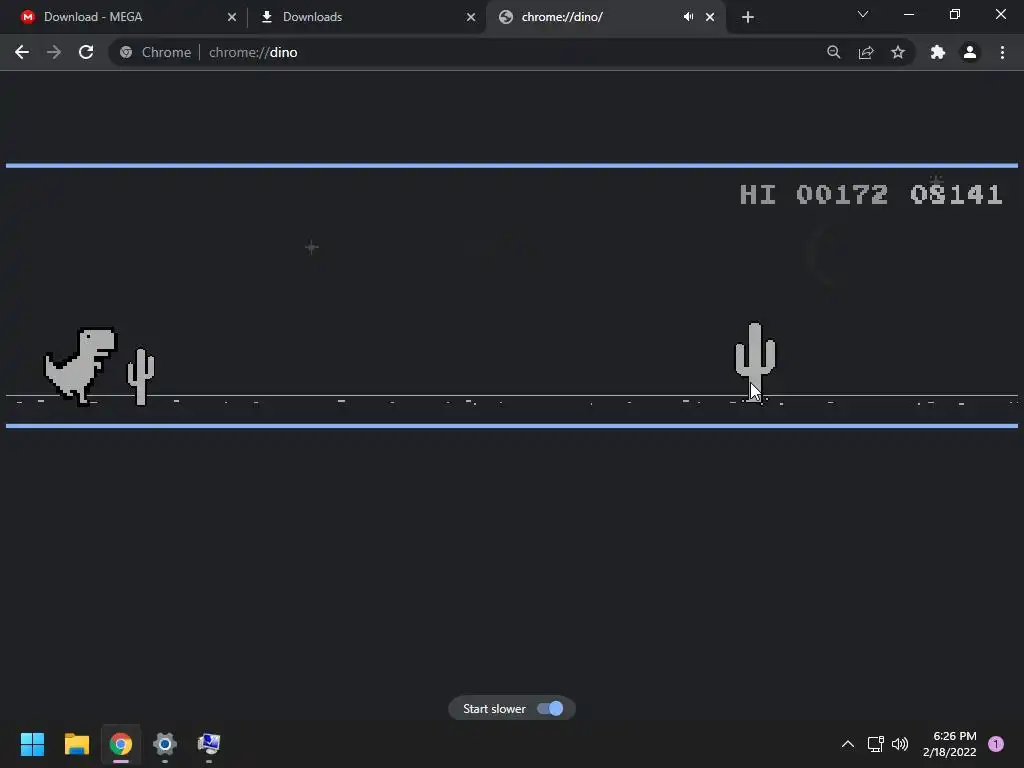Click the small cactus near the dino
The width and height of the screenshot is (1024, 768).
tap(140, 377)
